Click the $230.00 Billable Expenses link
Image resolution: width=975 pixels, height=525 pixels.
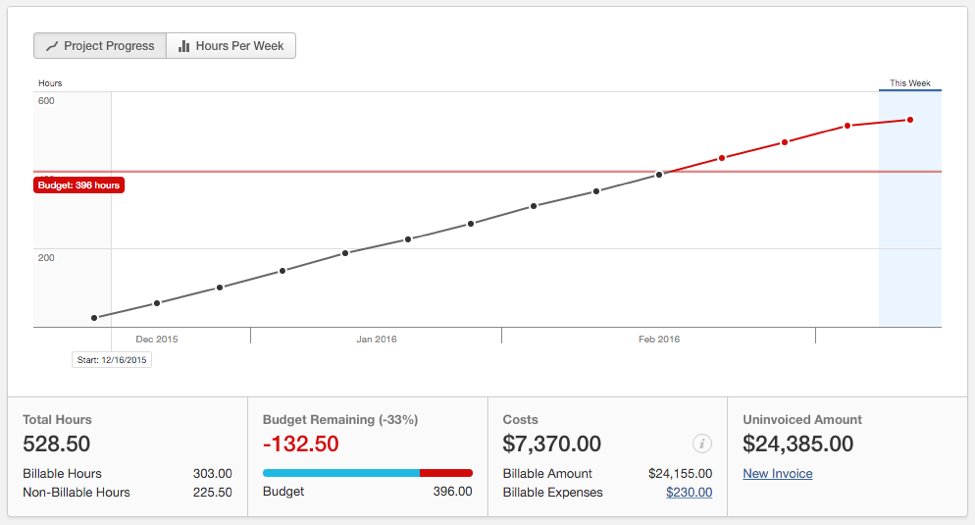click(688, 492)
